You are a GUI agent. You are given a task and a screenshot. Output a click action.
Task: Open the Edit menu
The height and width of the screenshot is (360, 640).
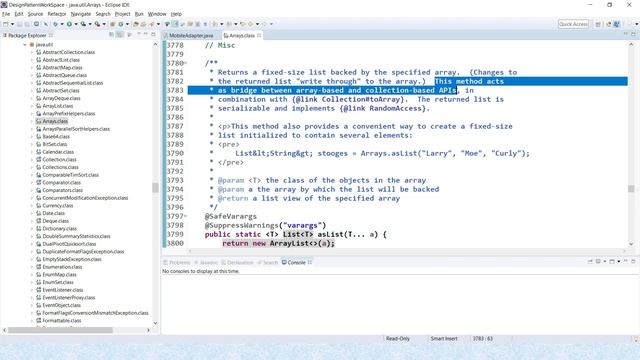tap(19, 14)
